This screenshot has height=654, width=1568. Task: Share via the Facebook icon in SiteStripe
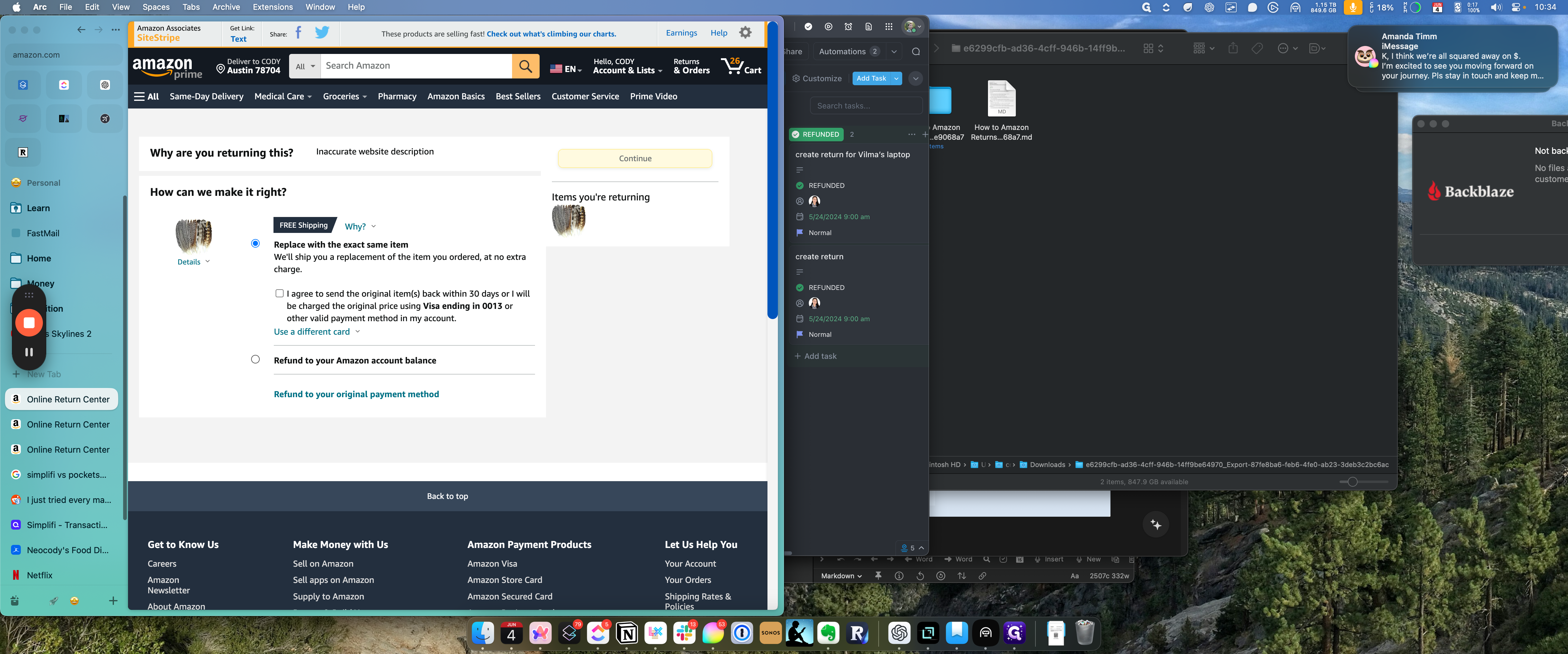coord(298,33)
